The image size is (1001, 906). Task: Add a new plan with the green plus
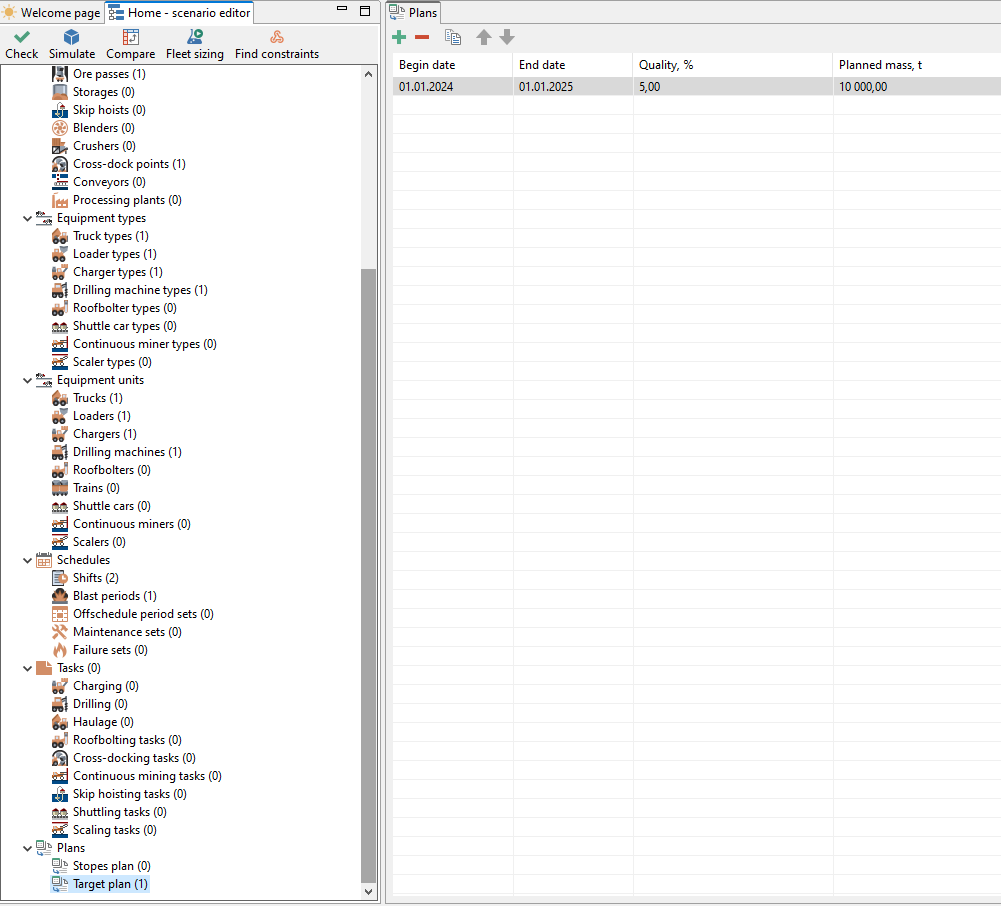[399, 37]
